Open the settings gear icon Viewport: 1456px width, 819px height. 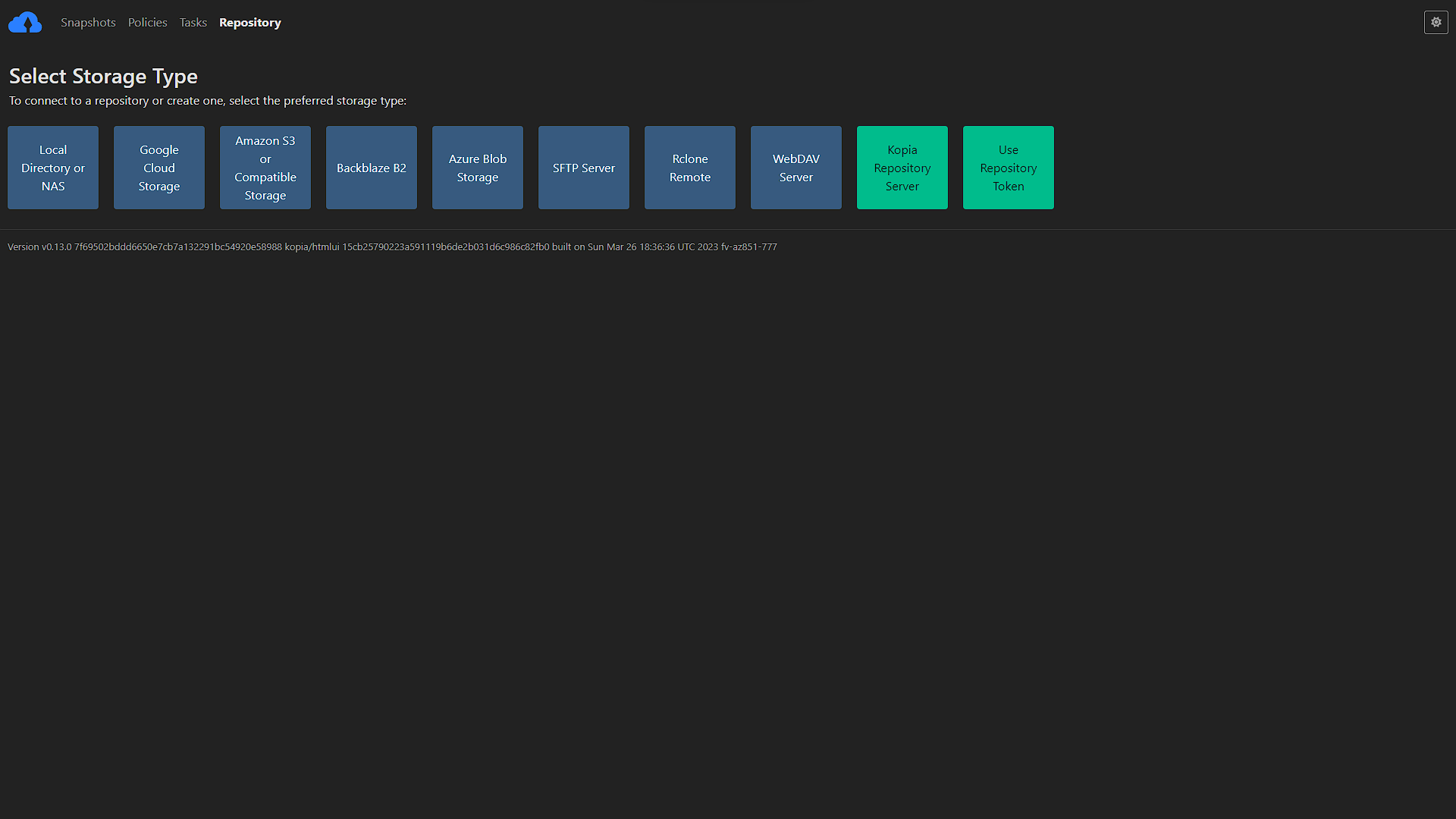[1436, 22]
